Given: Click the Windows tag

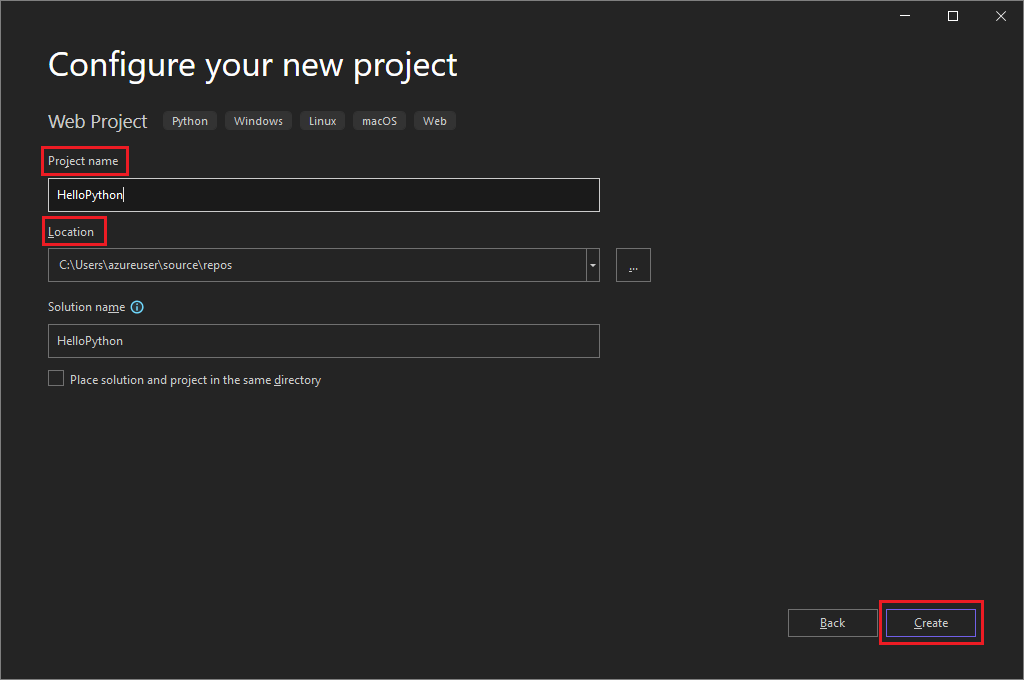Looking at the screenshot, I should pos(259,121).
